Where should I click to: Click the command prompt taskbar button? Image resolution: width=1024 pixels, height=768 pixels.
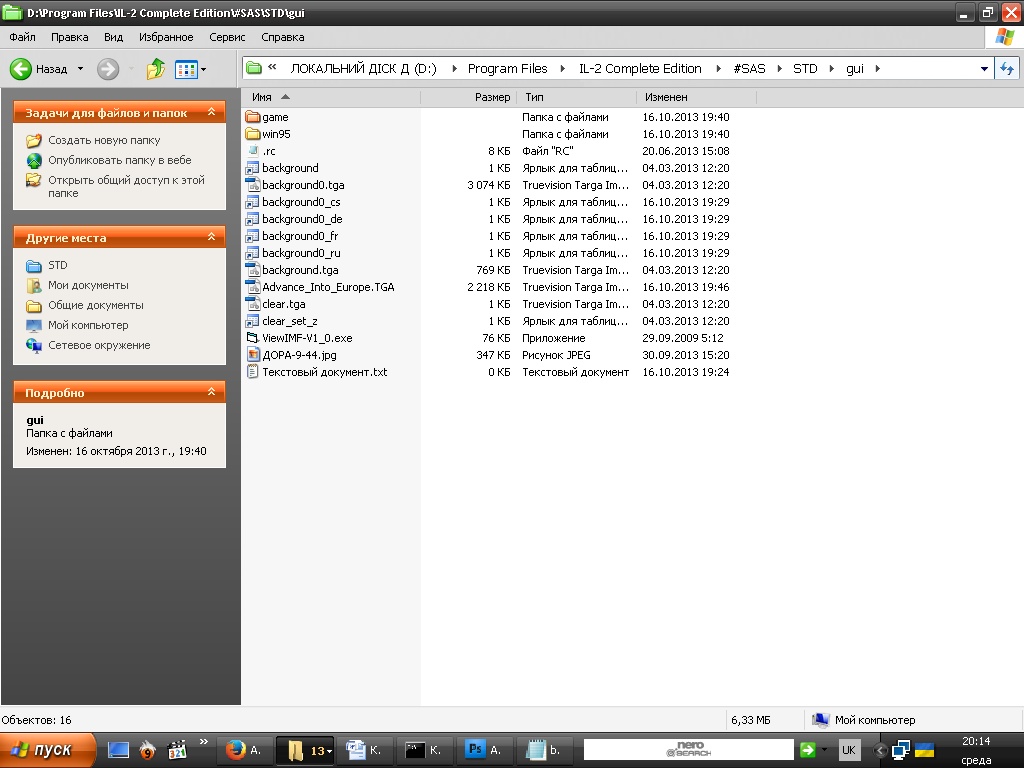(423, 750)
